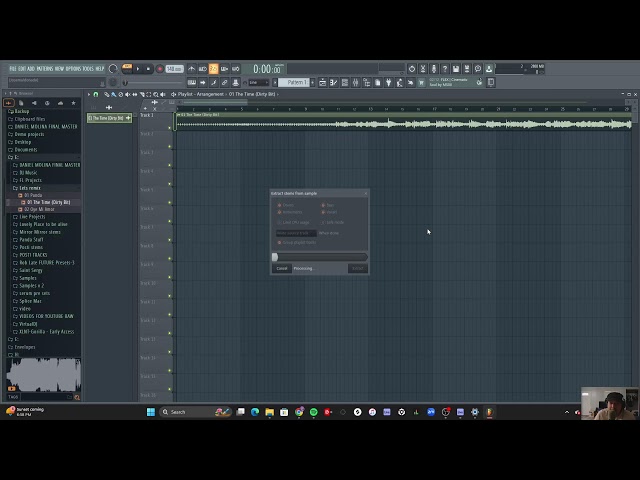Open the Edit menu
This screenshot has height=480, width=640.
(22, 69)
